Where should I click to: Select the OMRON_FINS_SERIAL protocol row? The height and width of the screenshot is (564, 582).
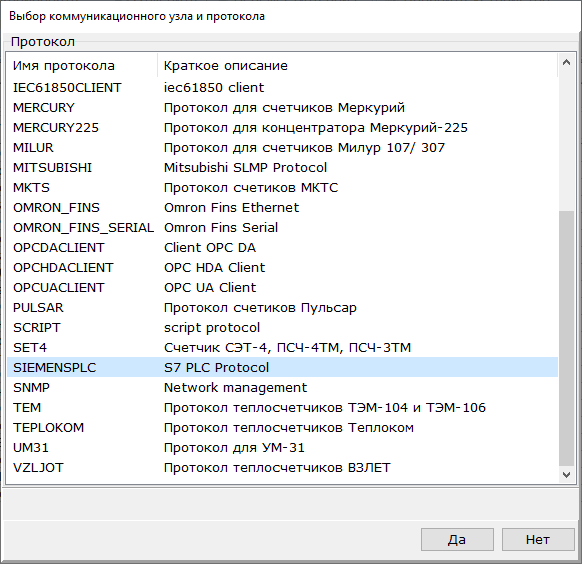click(x=282, y=228)
